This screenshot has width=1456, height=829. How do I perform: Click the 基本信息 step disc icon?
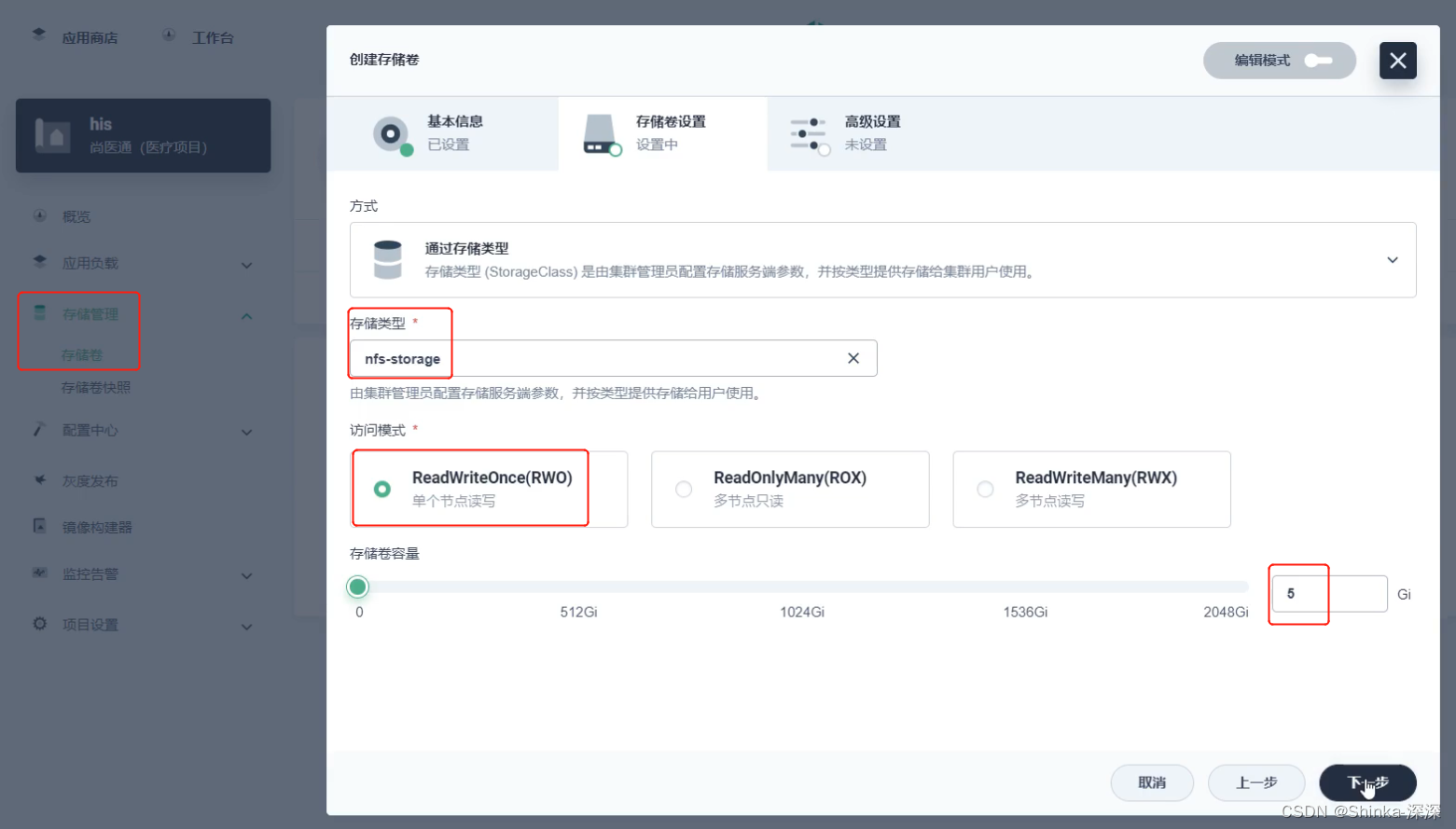coord(393,134)
